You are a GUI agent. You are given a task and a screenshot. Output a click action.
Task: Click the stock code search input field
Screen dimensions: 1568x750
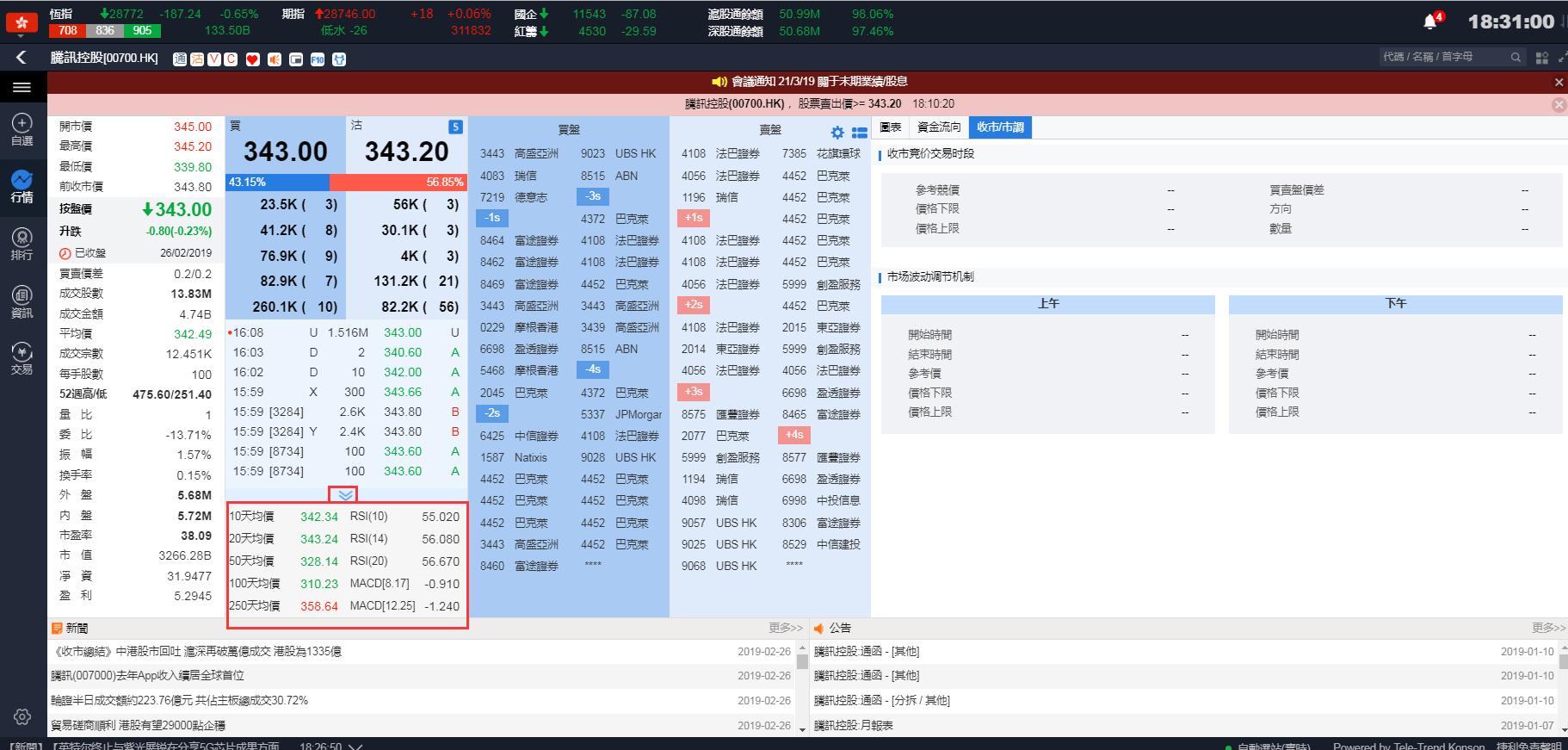[x=1443, y=57]
